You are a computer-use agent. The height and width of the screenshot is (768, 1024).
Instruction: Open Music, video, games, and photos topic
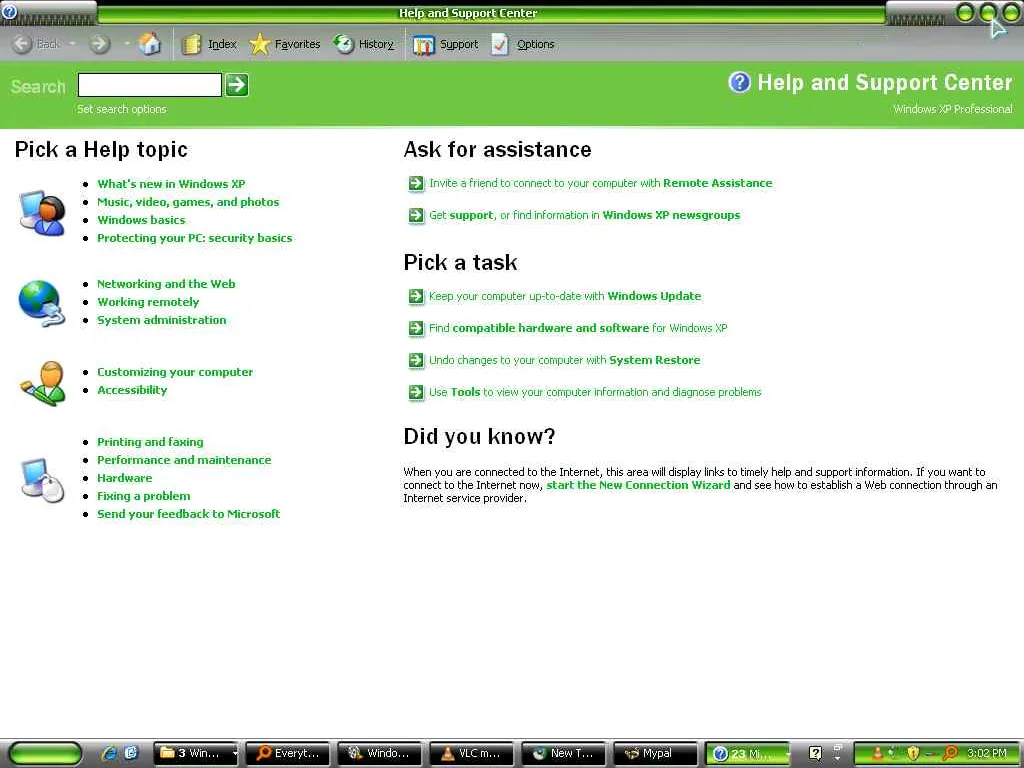tap(188, 202)
